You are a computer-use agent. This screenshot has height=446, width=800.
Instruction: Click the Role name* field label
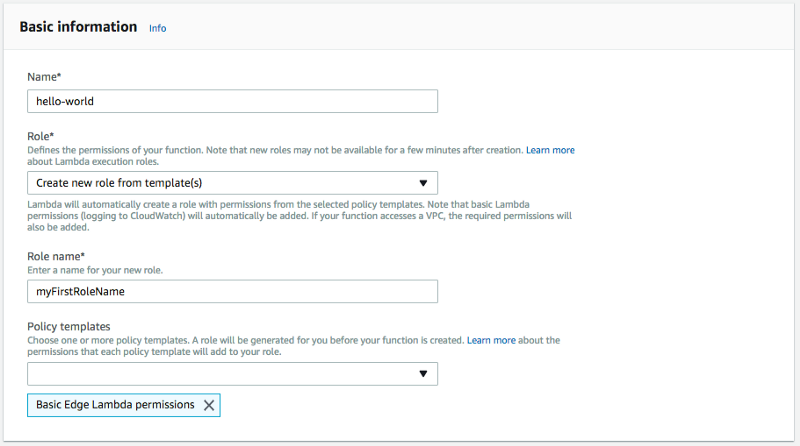click(56, 256)
